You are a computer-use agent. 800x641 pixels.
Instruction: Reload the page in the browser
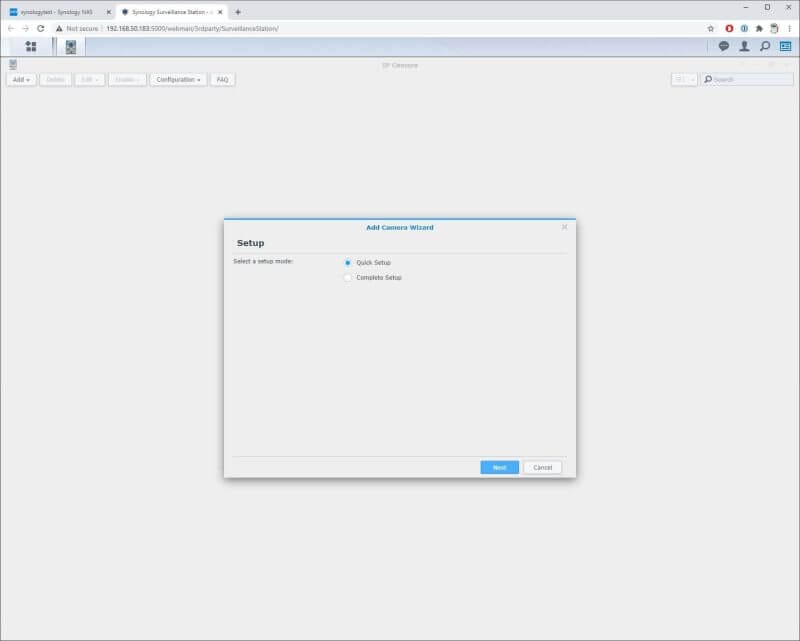click(x=38, y=30)
